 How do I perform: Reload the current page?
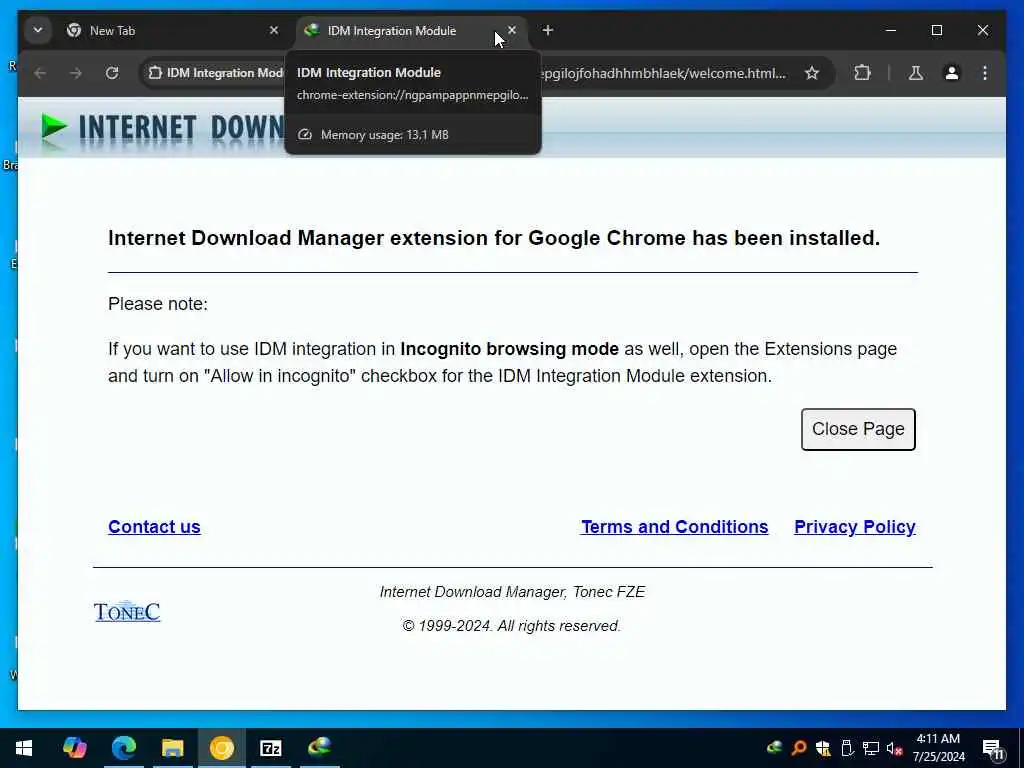[112, 73]
